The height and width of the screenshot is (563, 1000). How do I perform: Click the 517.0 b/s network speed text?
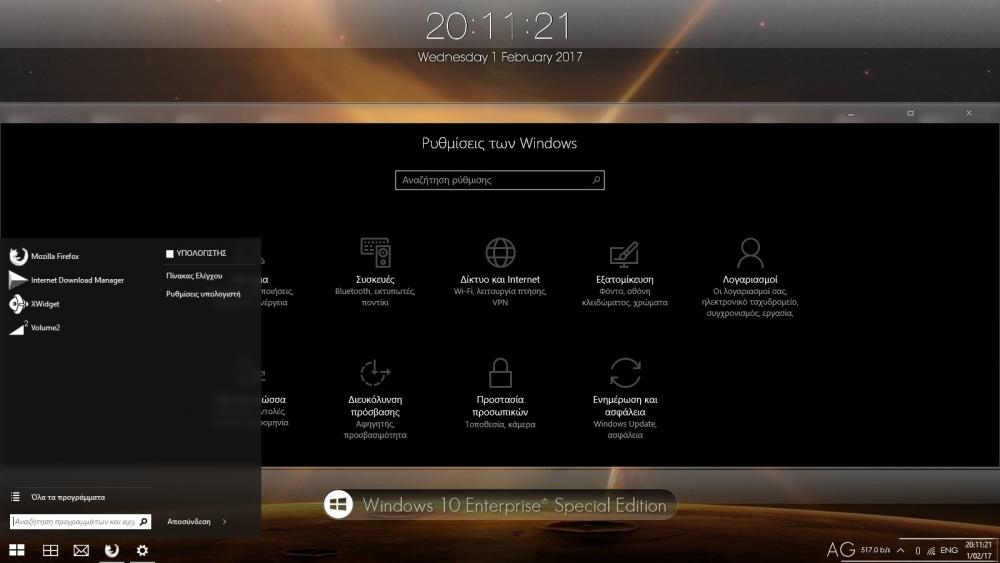[x=875, y=550]
